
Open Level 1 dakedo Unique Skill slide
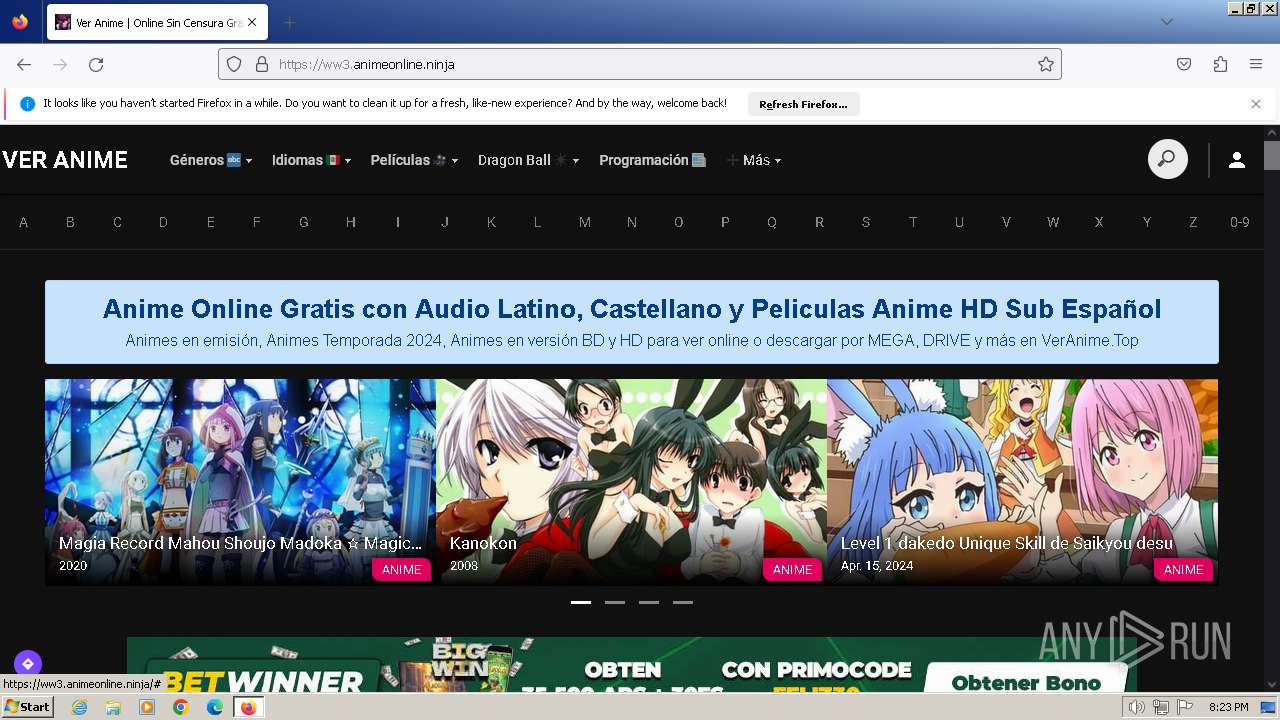pos(1022,482)
